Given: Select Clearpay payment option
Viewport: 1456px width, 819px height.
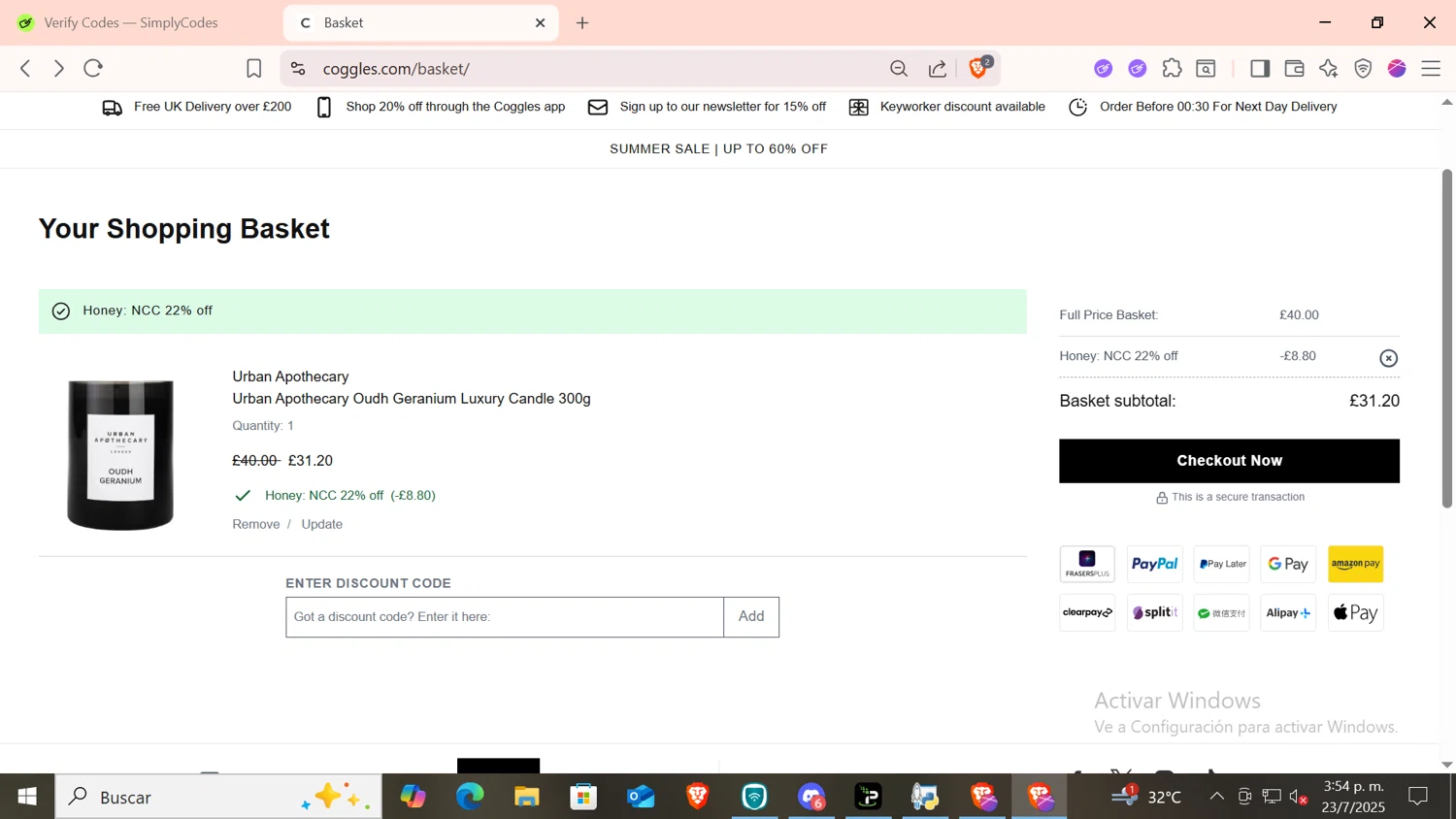Looking at the screenshot, I should pyautogui.click(x=1087, y=612).
